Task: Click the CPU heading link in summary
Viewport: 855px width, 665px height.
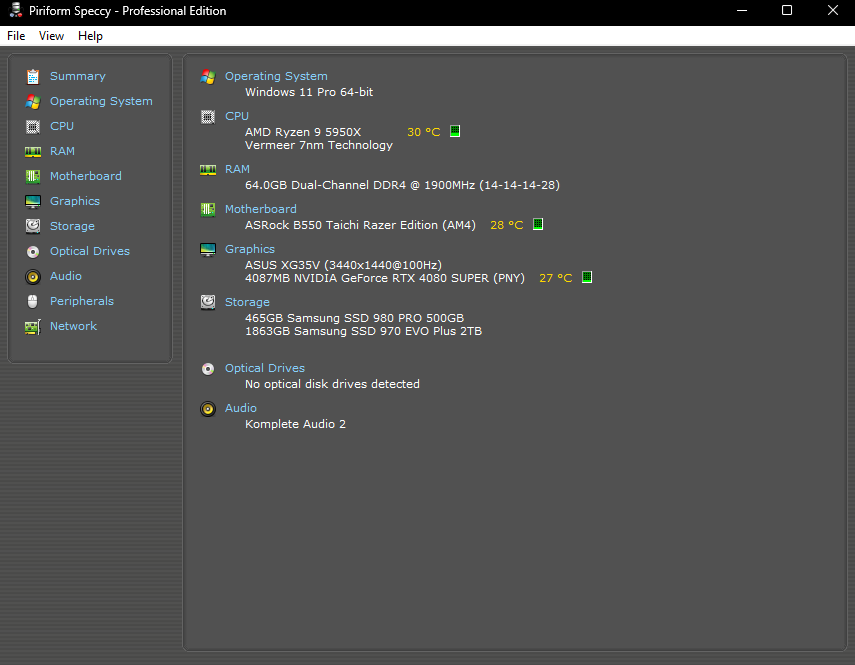Action: pos(237,116)
